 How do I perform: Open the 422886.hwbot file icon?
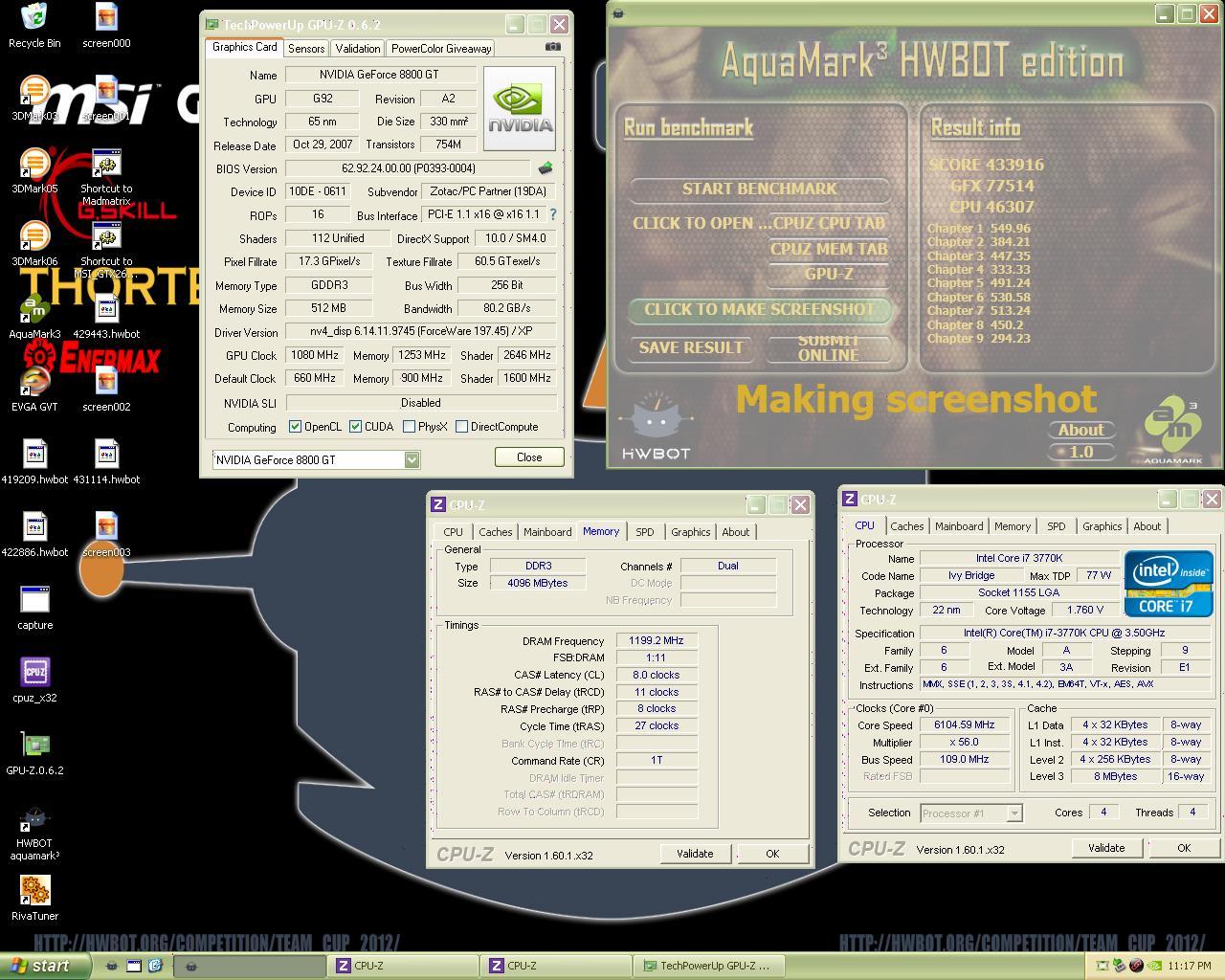pyautogui.click(x=34, y=535)
